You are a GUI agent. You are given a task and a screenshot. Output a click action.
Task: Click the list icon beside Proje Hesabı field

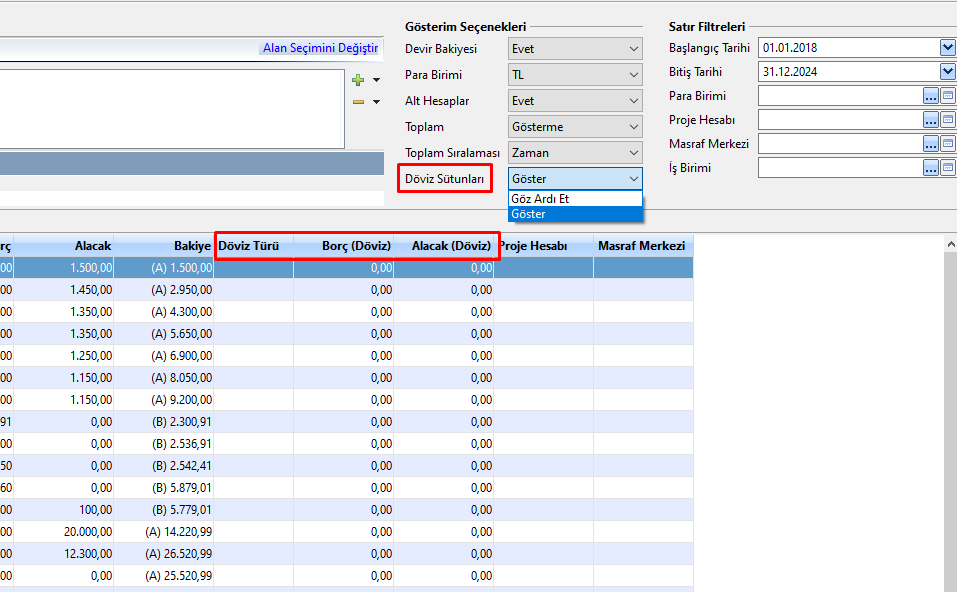pyautogui.click(x=948, y=120)
